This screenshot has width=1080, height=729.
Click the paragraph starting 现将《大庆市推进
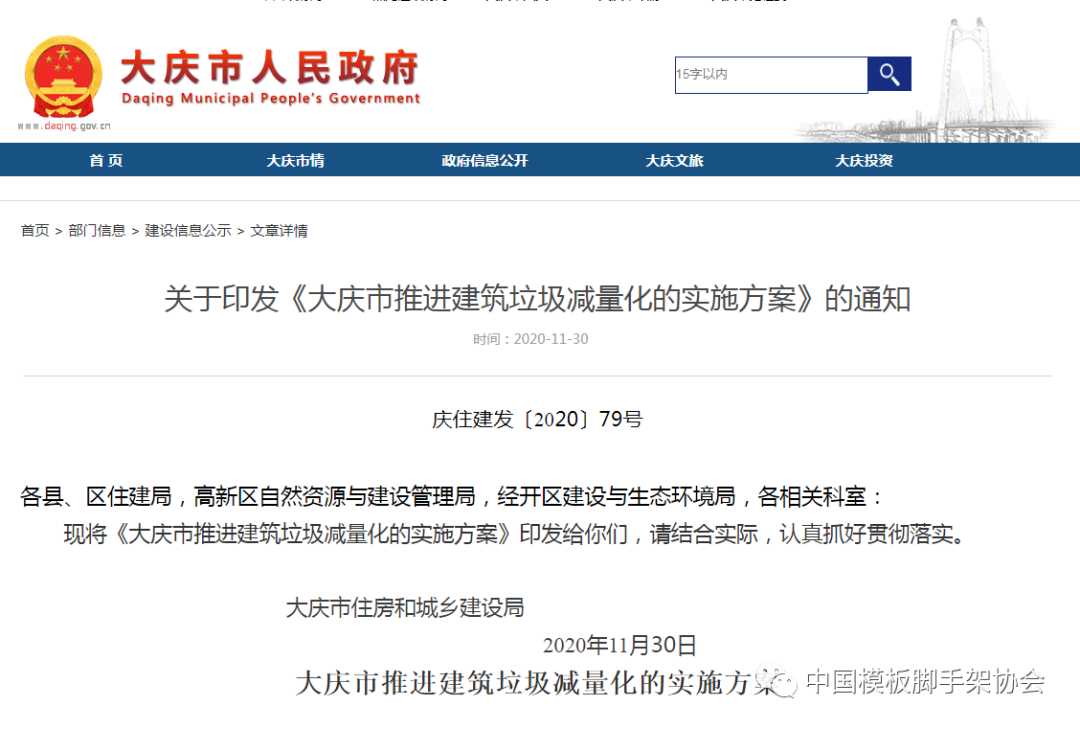[x=517, y=533]
